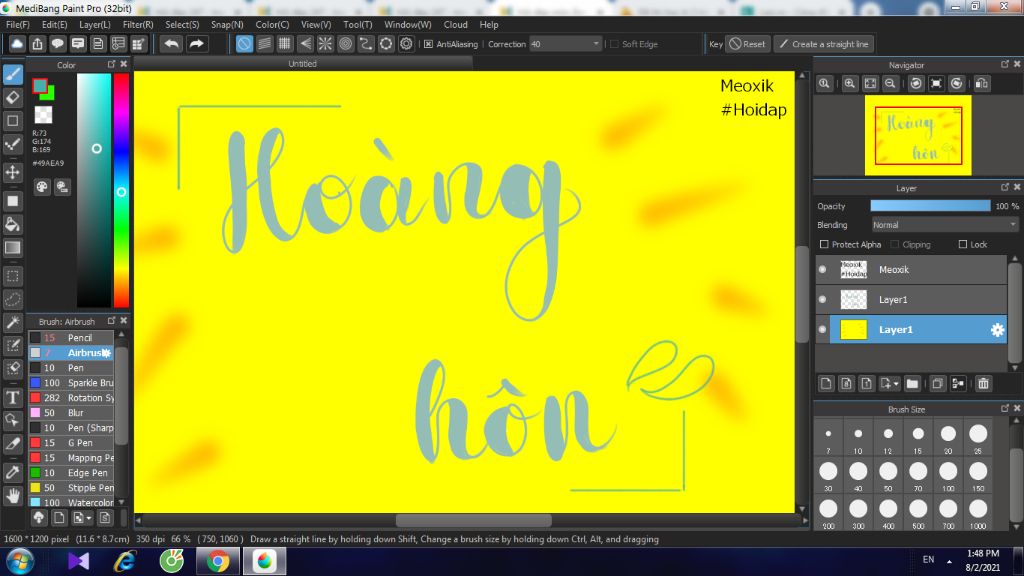Screen dimensions: 1024x576
Task: Select the Eraser tool
Action: (12, 98)
